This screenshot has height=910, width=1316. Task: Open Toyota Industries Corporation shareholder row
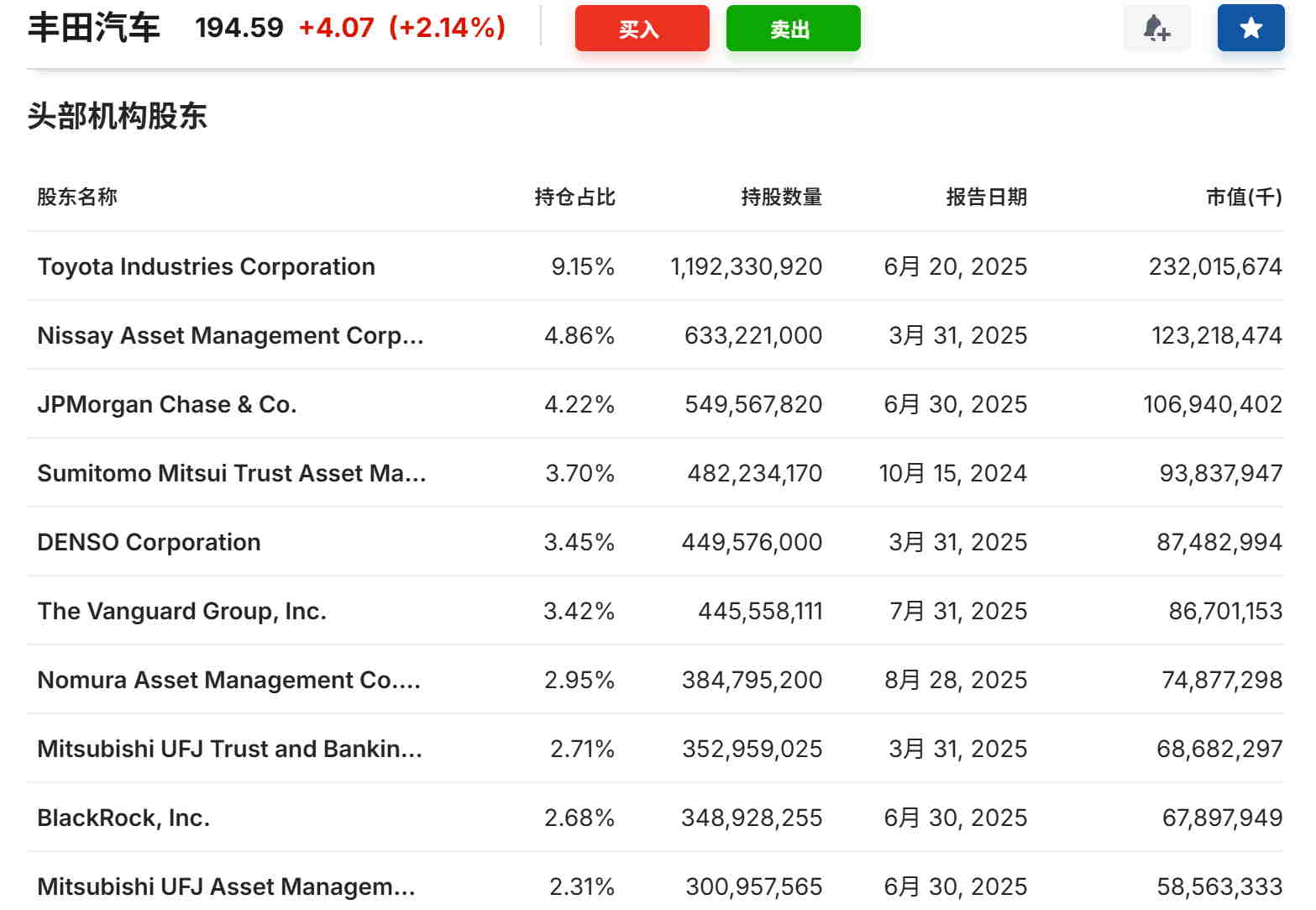pyautogui.click(x=207, y=267)
